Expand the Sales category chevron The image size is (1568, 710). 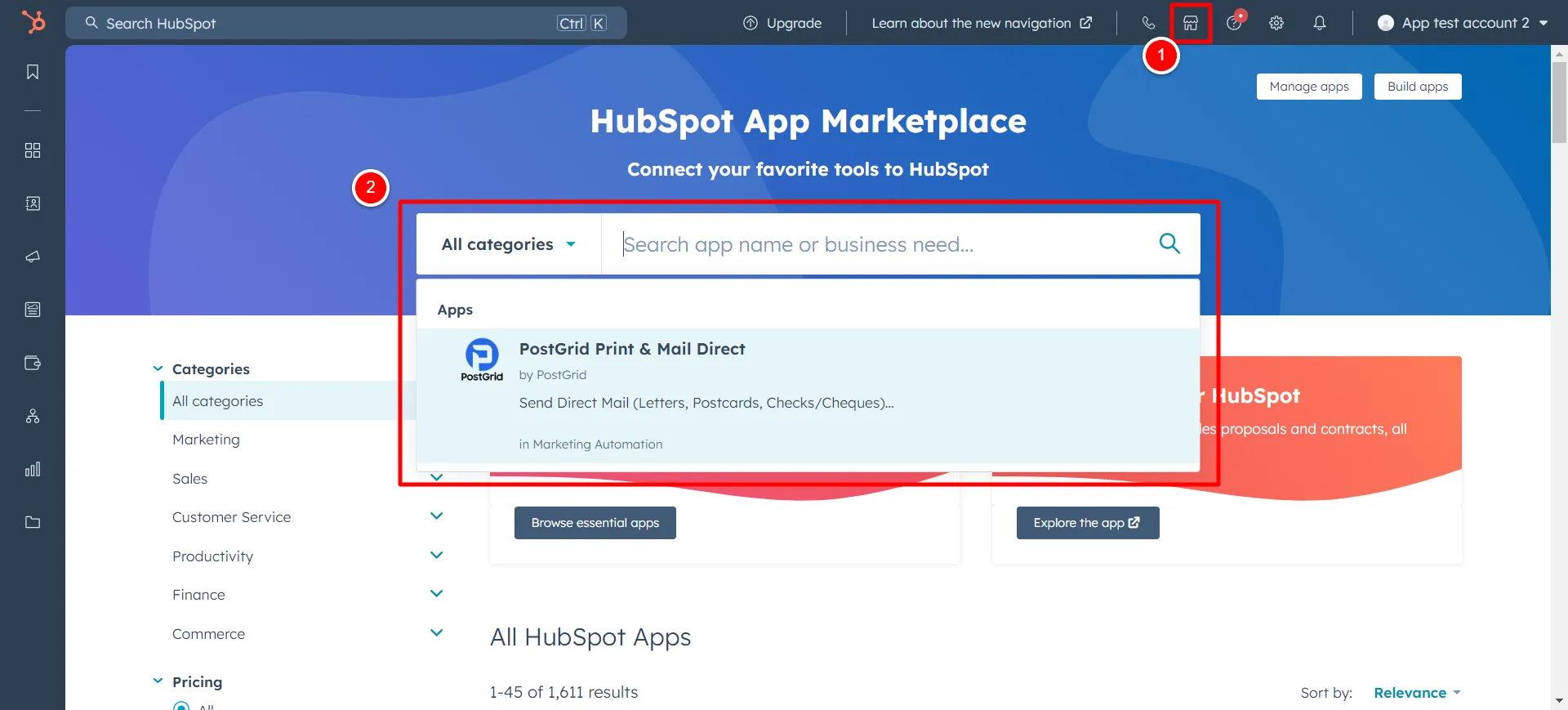pyautogui.click(x=437, y=477)
